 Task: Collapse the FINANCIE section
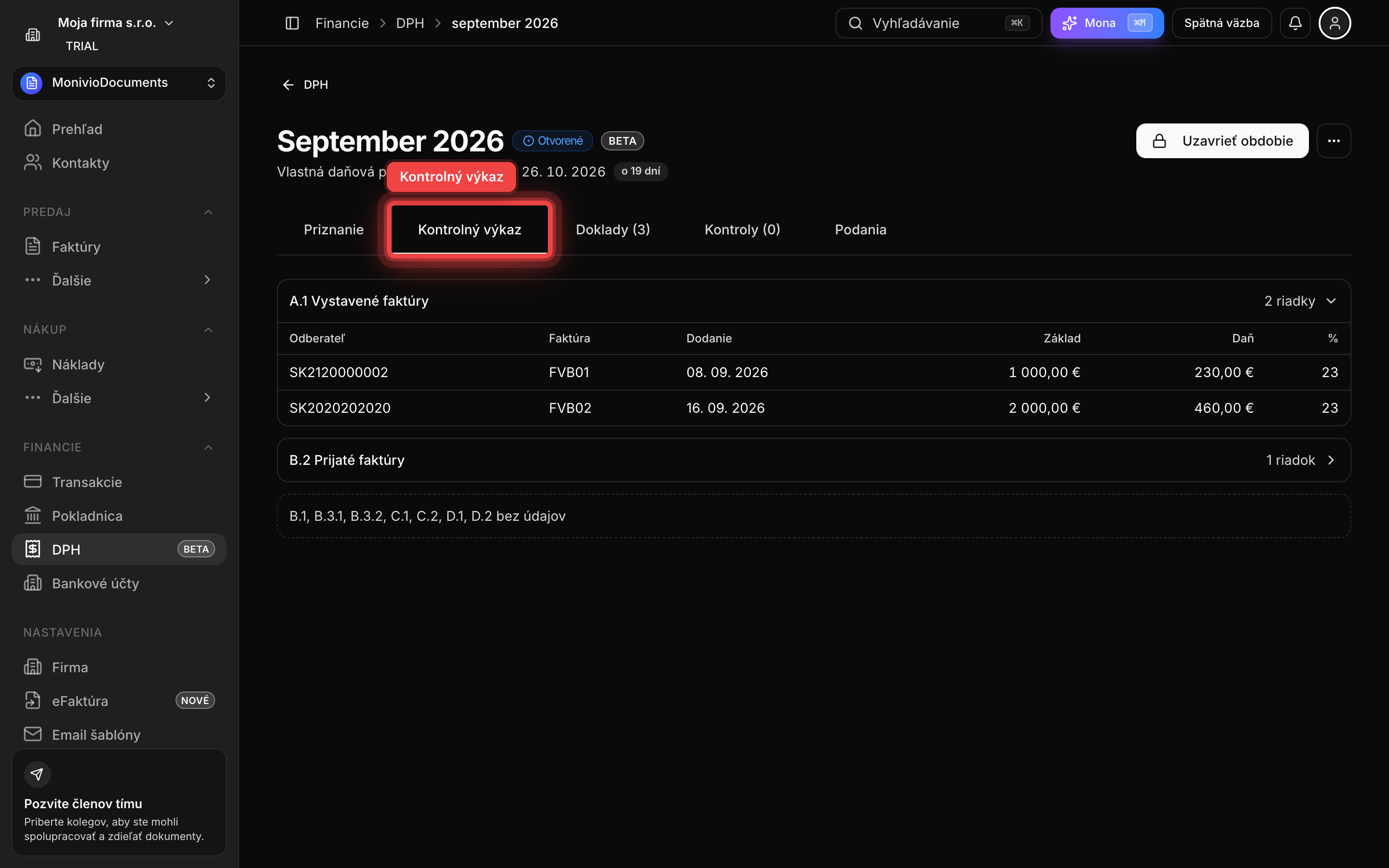pos(208,448)
